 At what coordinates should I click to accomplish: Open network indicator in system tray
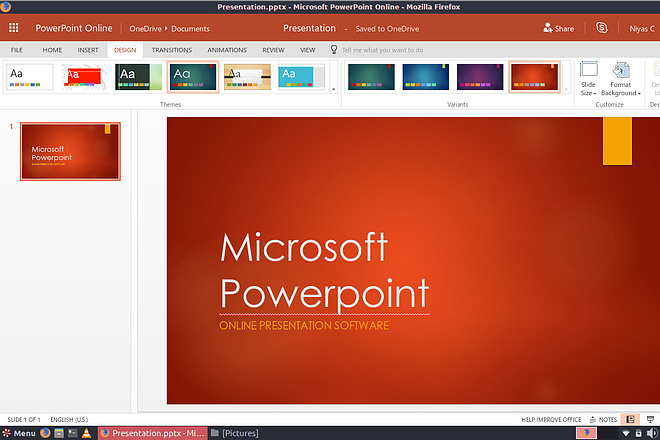coord(626,433)
